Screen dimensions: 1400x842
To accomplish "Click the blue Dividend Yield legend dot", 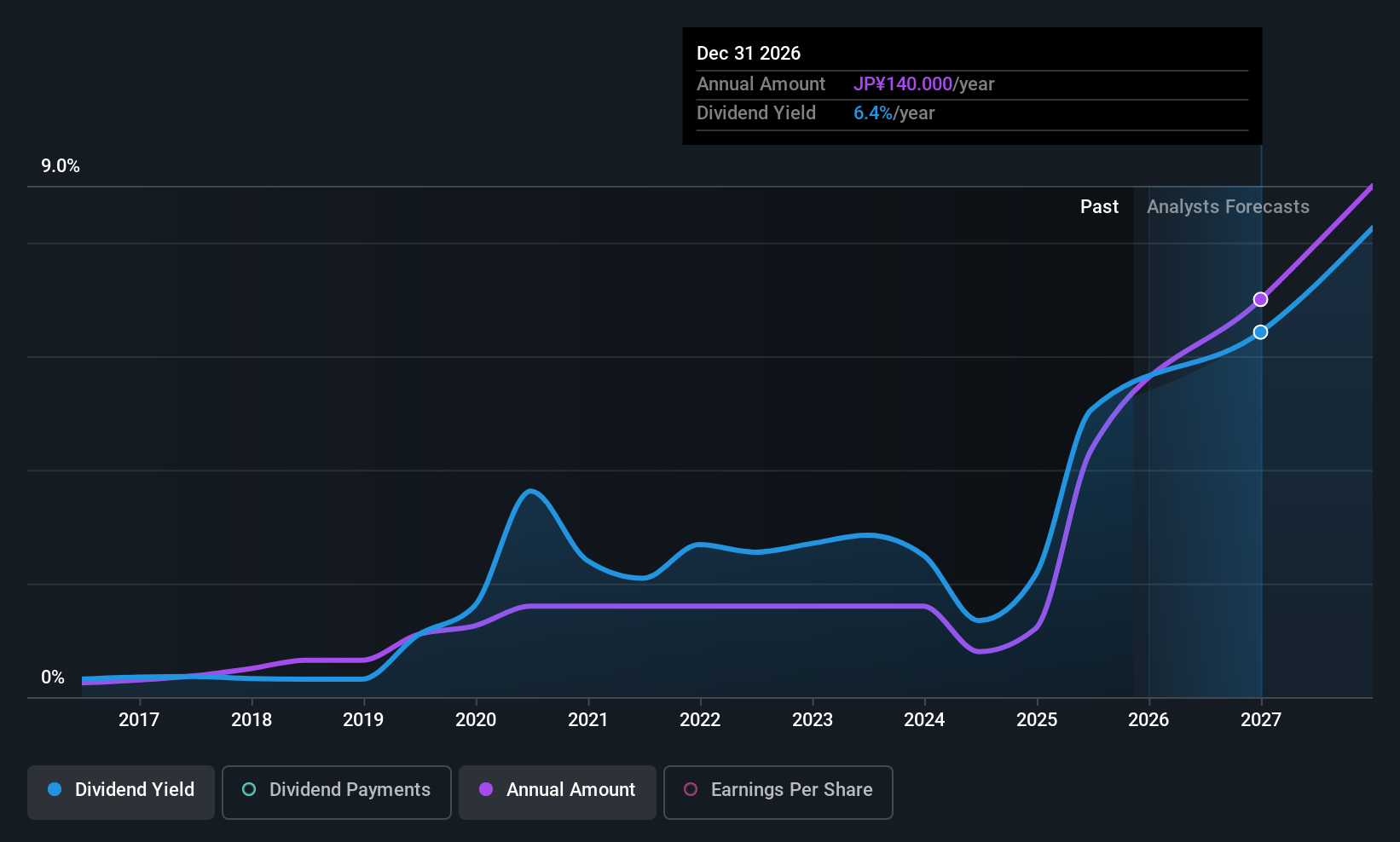I will point(54,789).
